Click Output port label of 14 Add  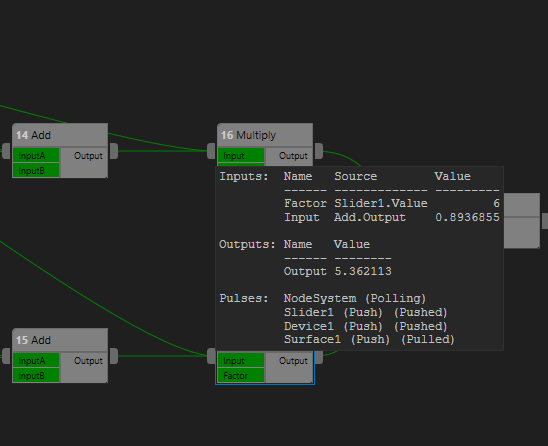[x=88, y=156]
